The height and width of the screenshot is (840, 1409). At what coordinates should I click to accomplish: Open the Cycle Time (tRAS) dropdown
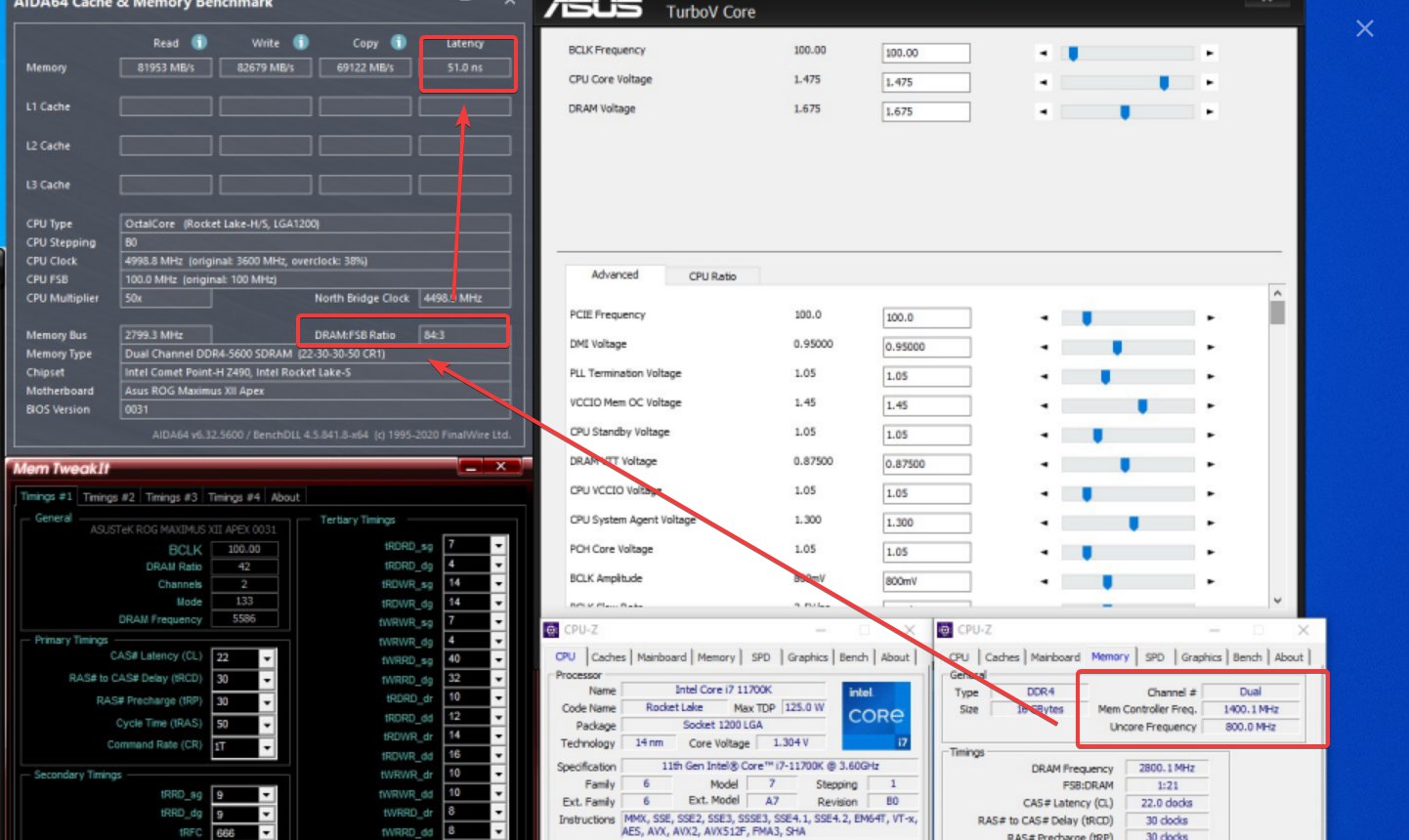pos(267,725)
